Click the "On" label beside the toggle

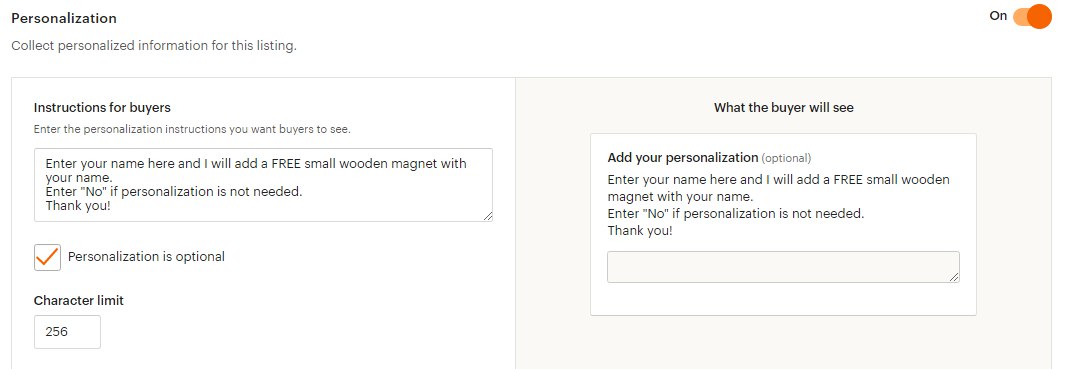pos(998,16)
